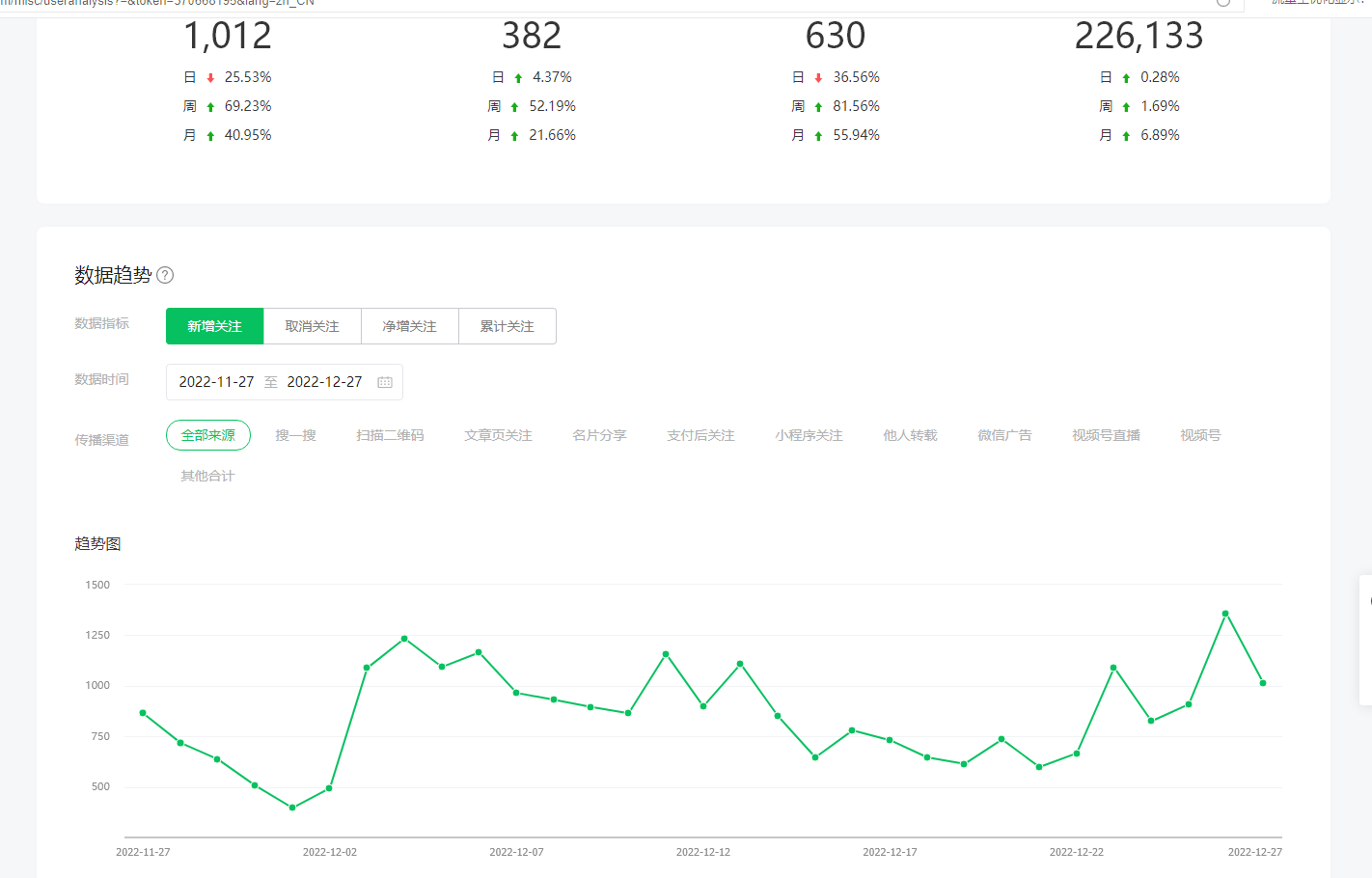This screenshot has height=878, width=1372.
Task: Click the 81.56% weekly change text
Action: point(856,106)
